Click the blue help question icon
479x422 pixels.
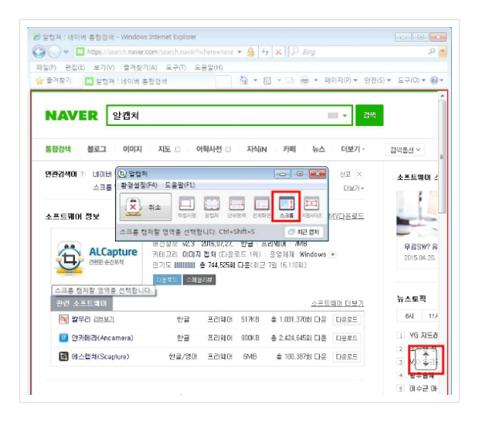pos(434,80)
